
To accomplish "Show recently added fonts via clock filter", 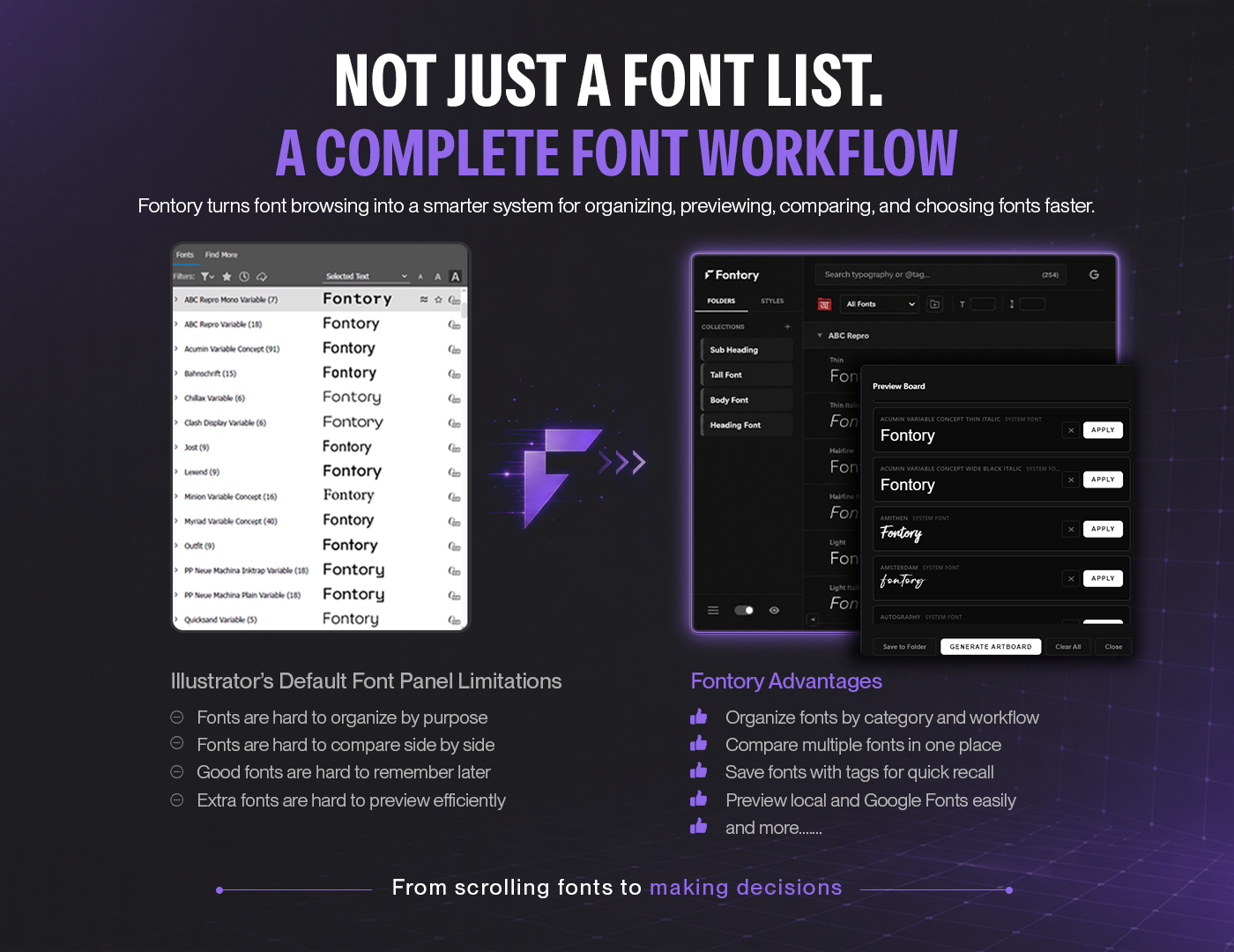I will click(244, 276).
